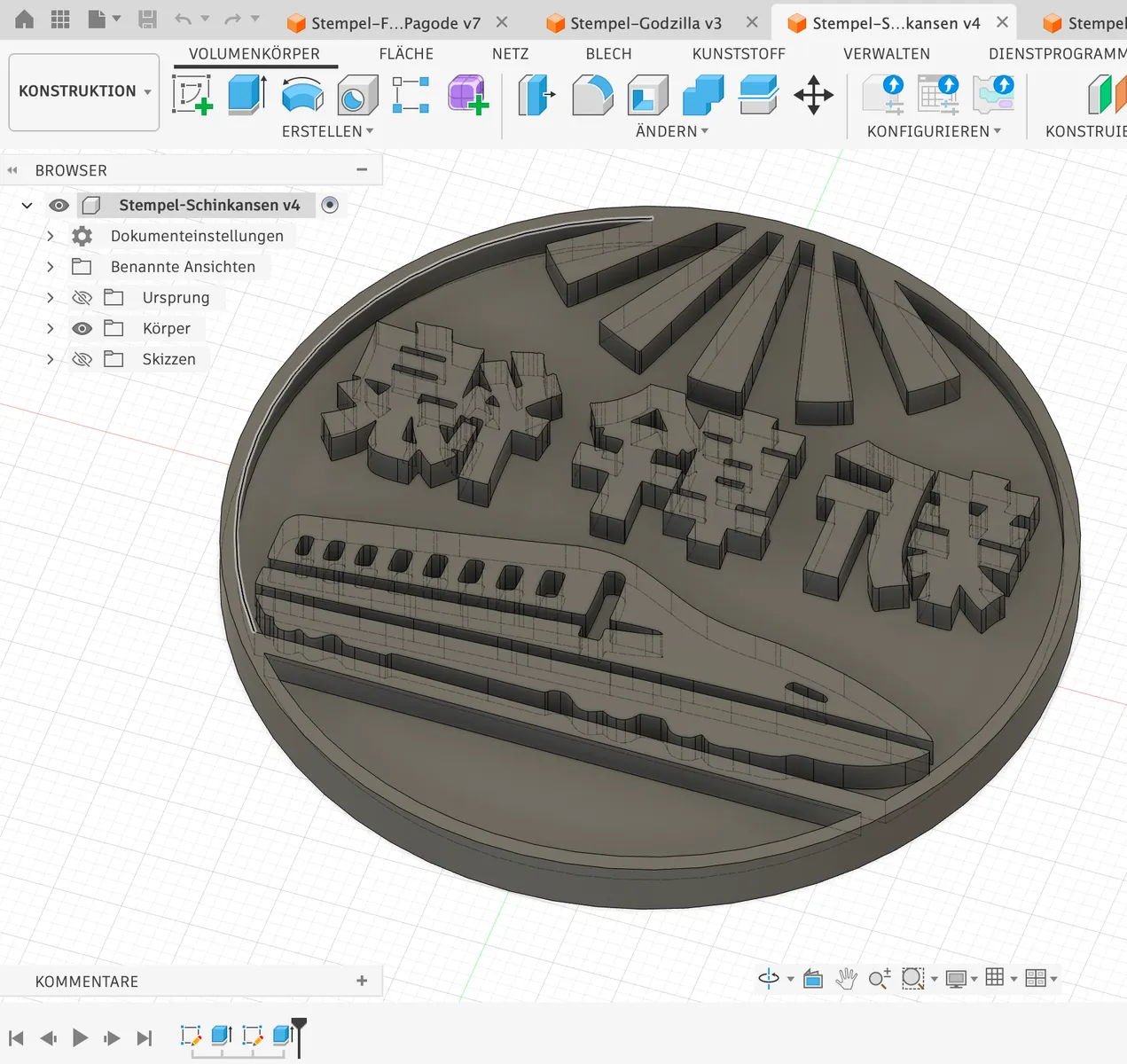Switch to the NETZ tab
The width and height of the screenshot is (1127, 1064).
pos(510,54)
